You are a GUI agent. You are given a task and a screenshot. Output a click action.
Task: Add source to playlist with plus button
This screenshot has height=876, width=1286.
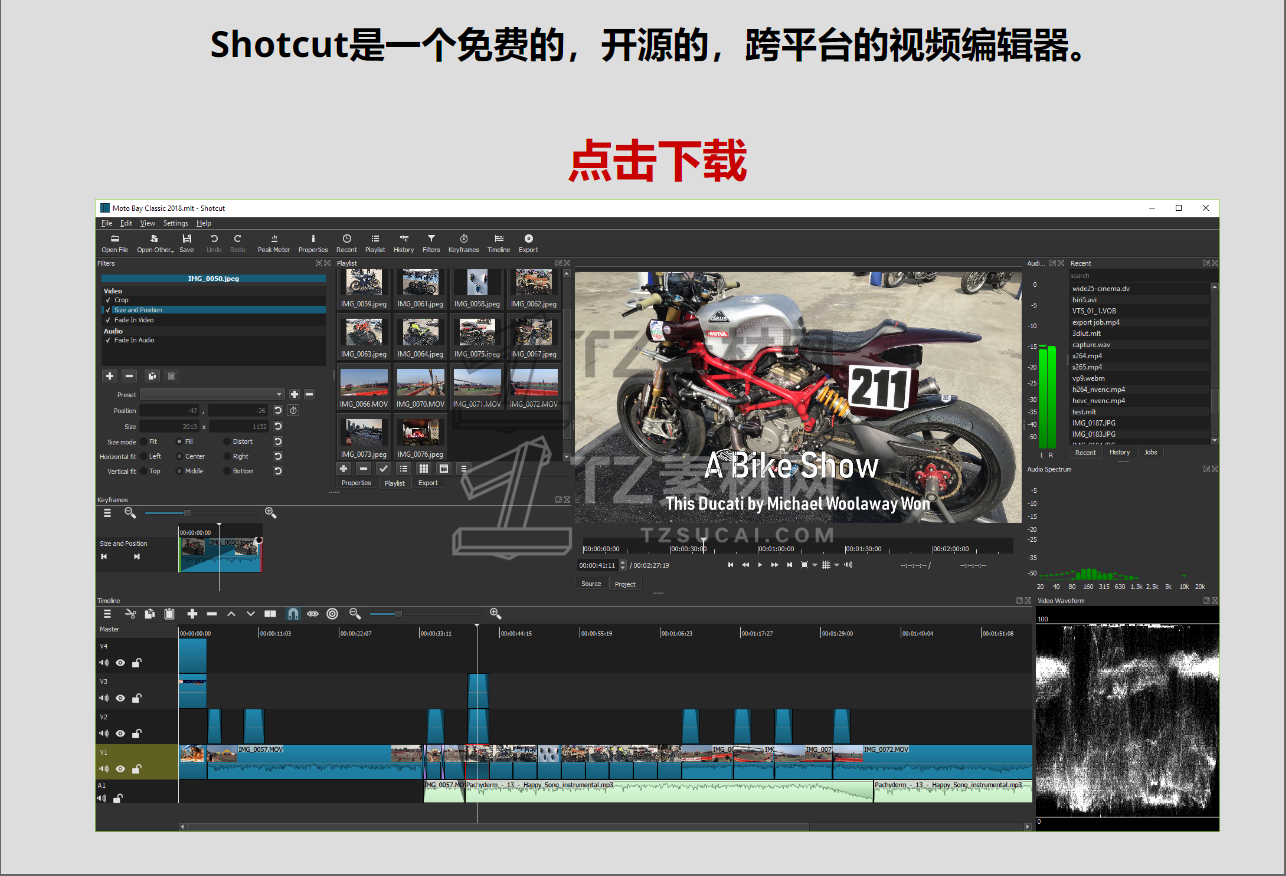pos(343,468)
